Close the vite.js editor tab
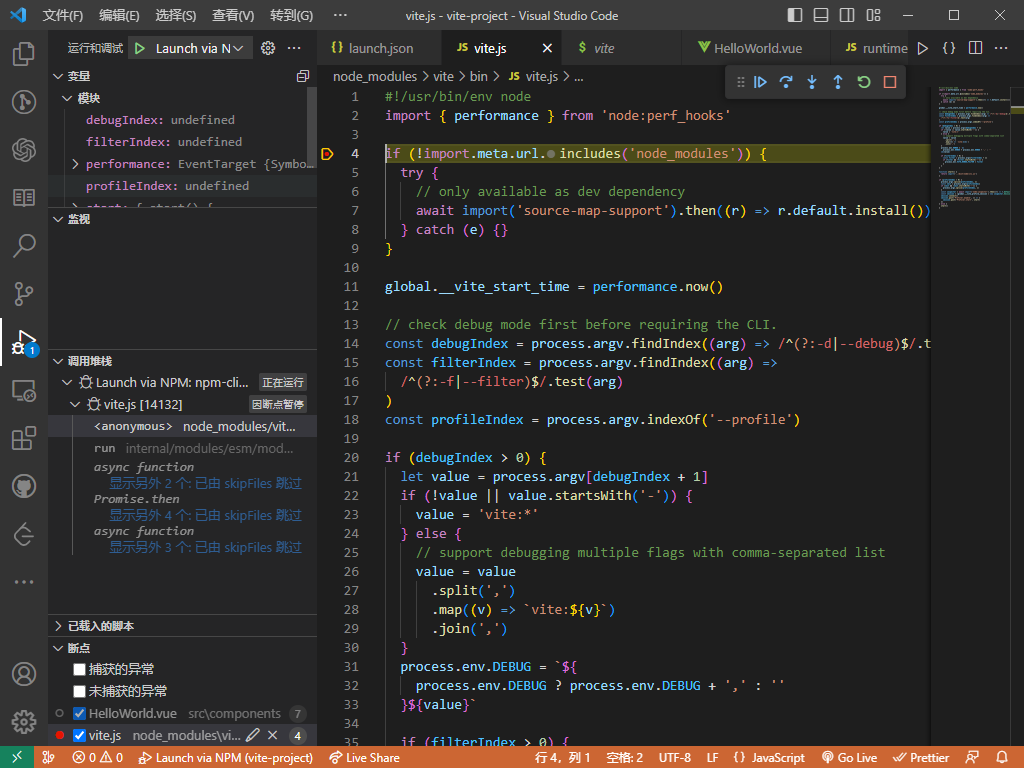Viewport: 1024px width, 768px height. click(x=547, y=48)
